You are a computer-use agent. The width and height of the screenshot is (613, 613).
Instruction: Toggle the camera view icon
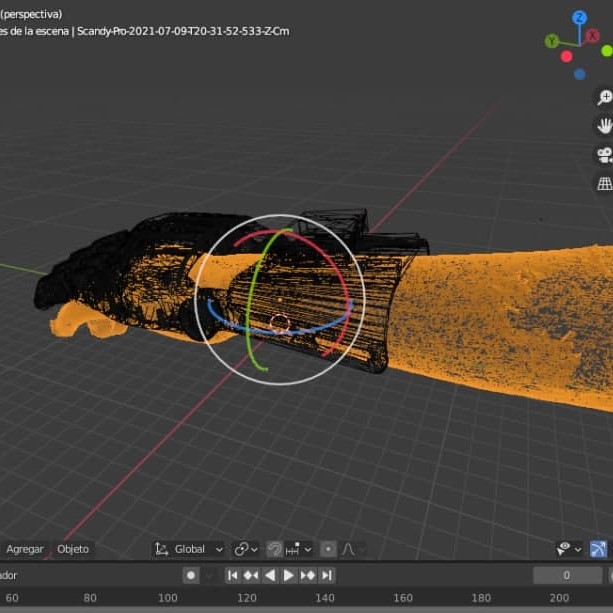pos(604,155)
